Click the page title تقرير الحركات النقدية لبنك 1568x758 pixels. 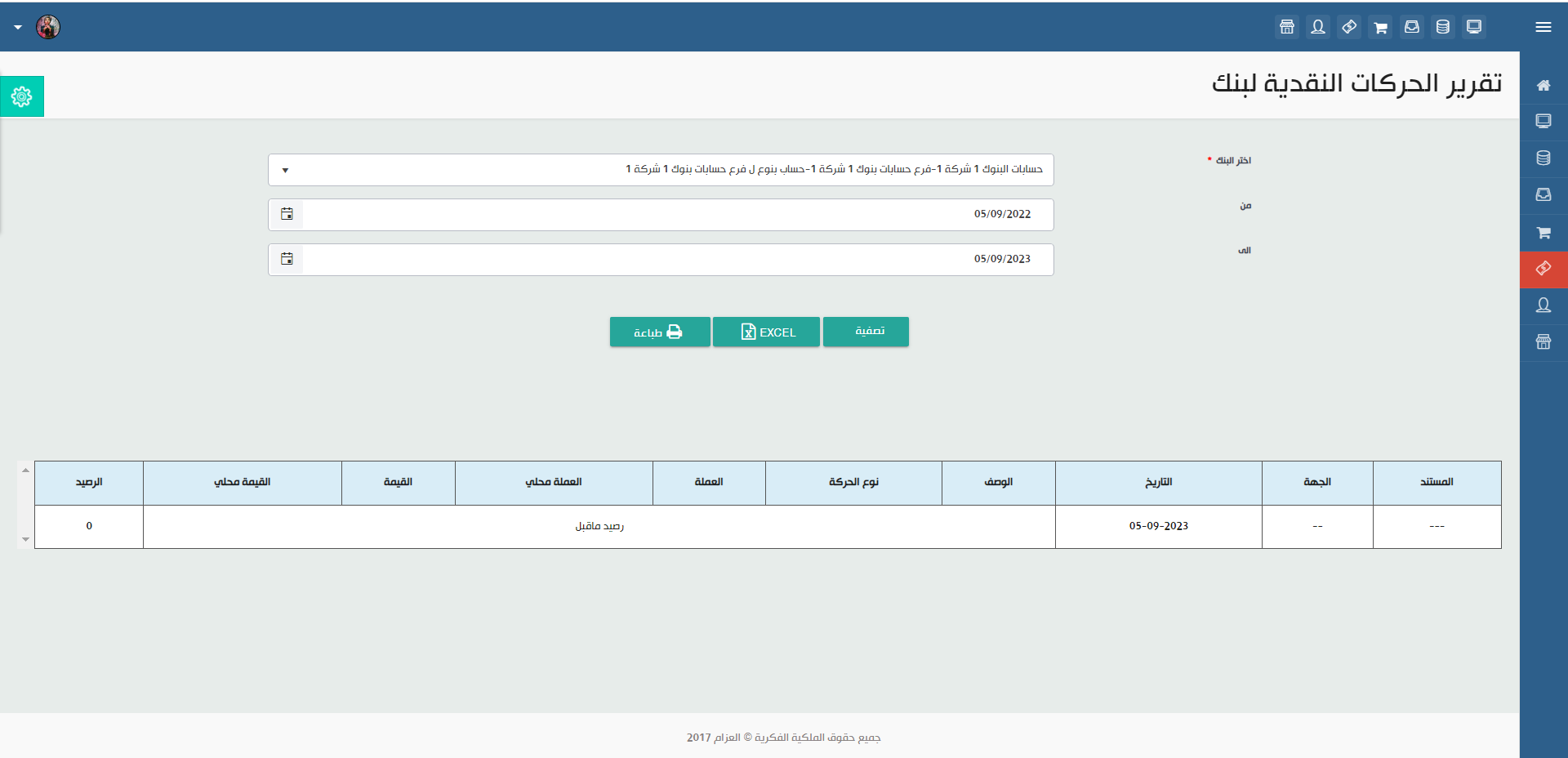1356,83
